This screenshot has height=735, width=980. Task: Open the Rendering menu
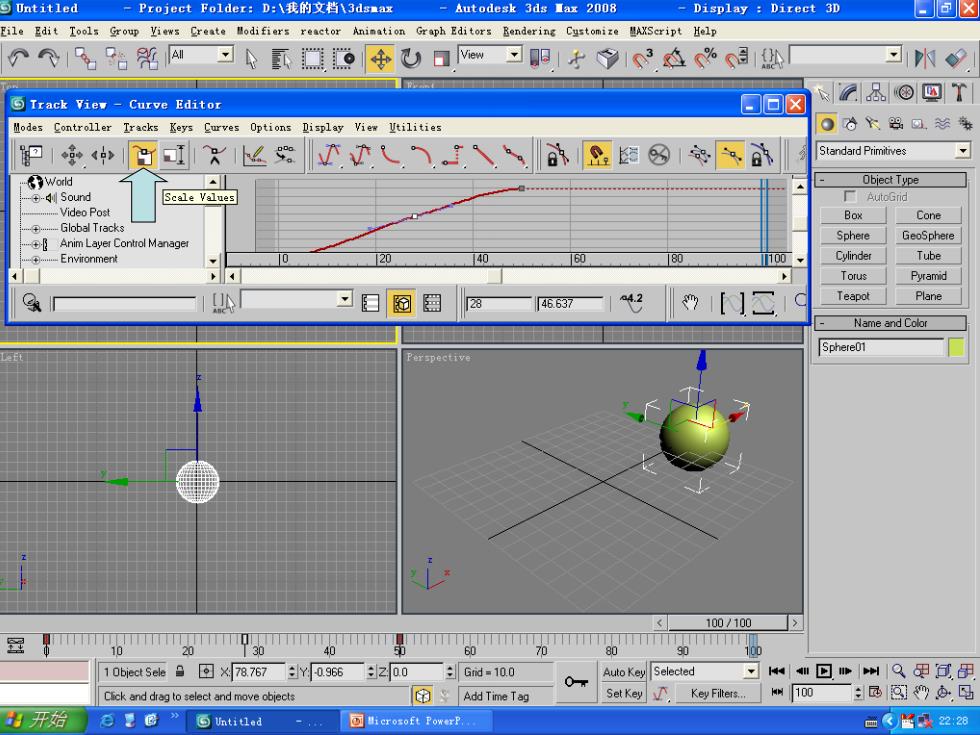529,31
